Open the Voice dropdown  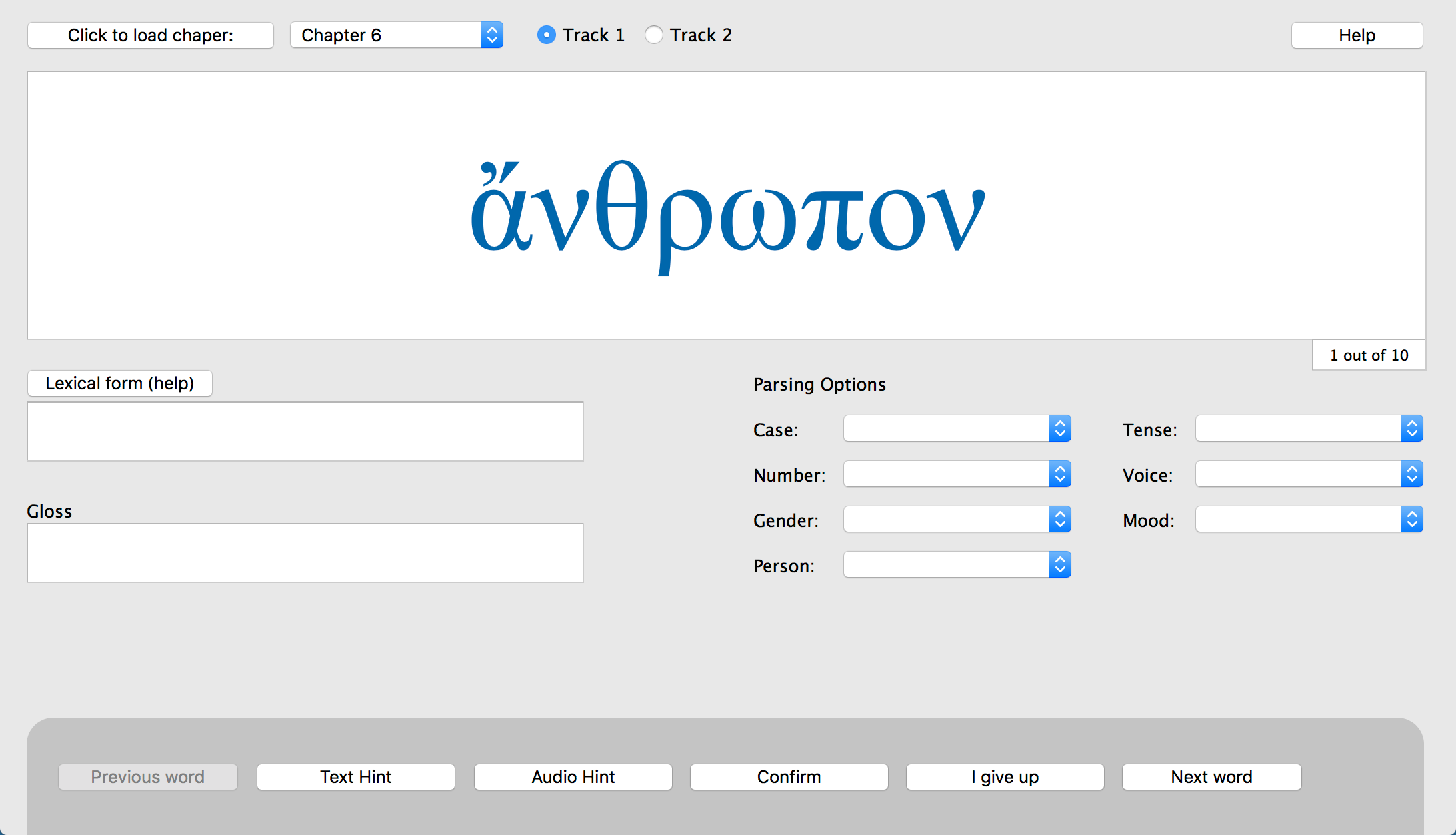(1309, 474)
